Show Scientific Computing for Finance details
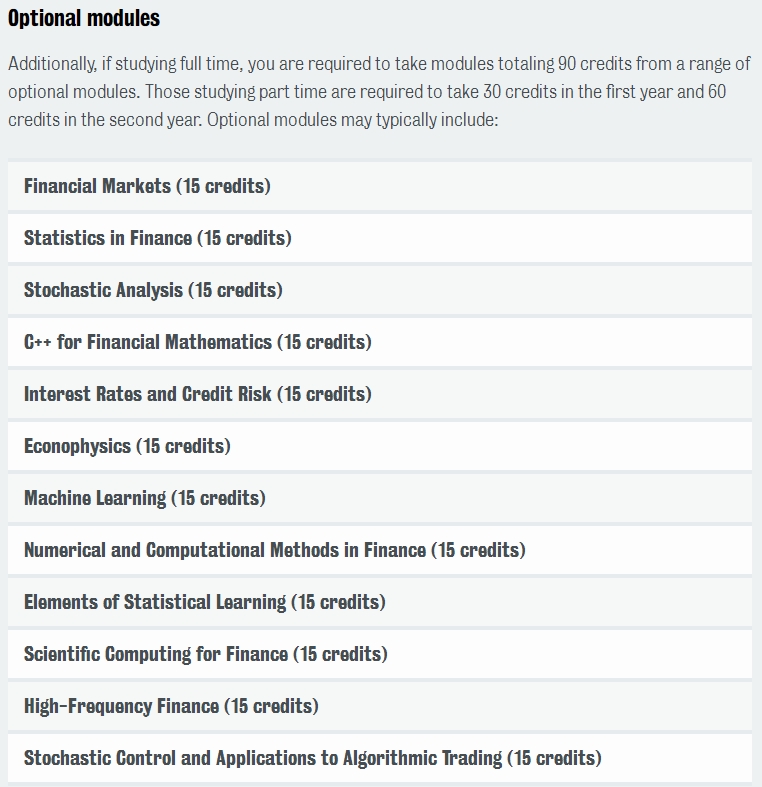762x787 pixels. click(x=379, y=654)
